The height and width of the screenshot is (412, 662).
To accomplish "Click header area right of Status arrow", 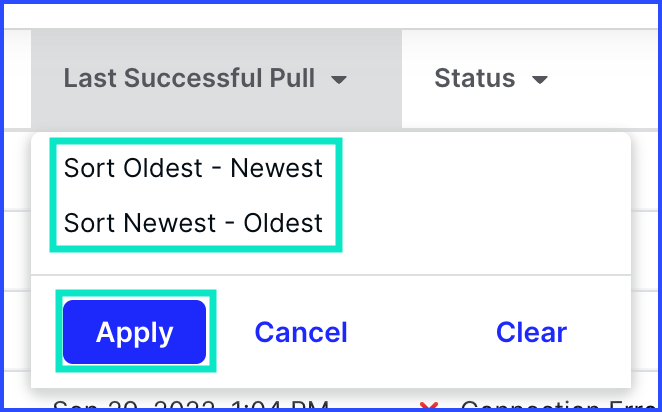I will point(604,79).
